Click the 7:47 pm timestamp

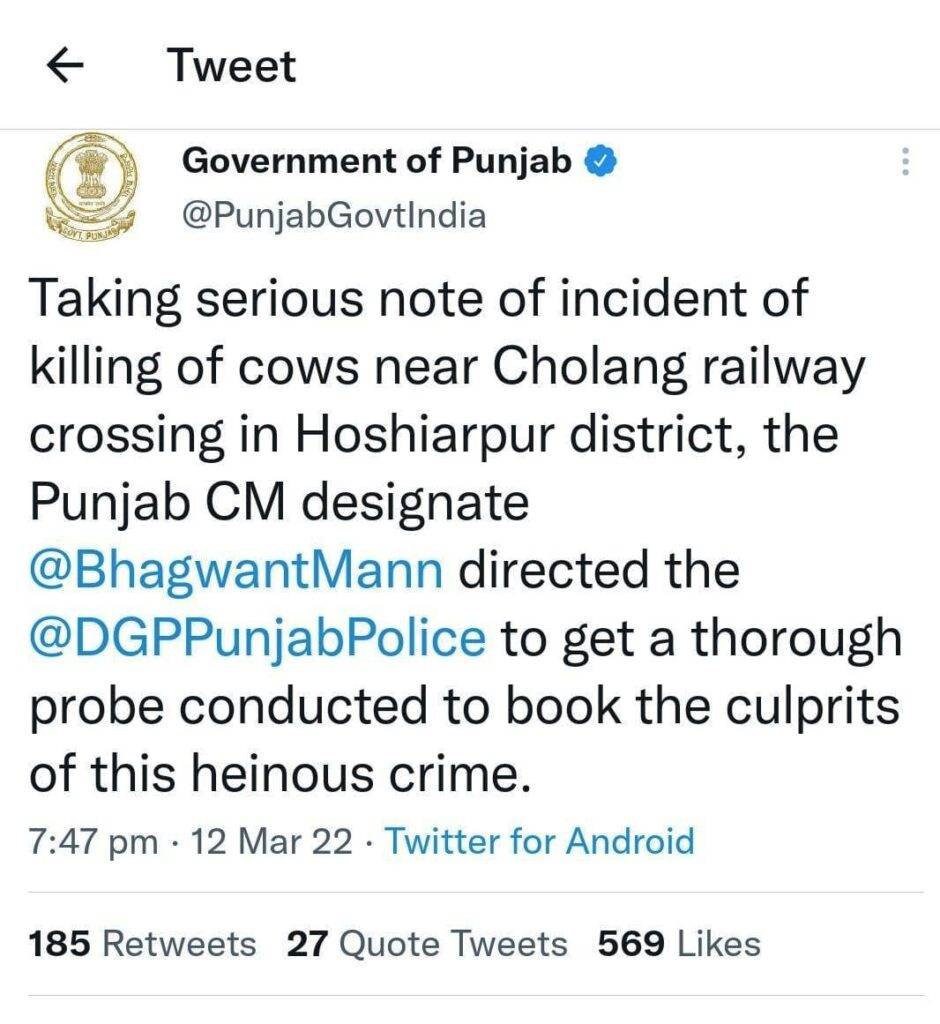(93, 841)
